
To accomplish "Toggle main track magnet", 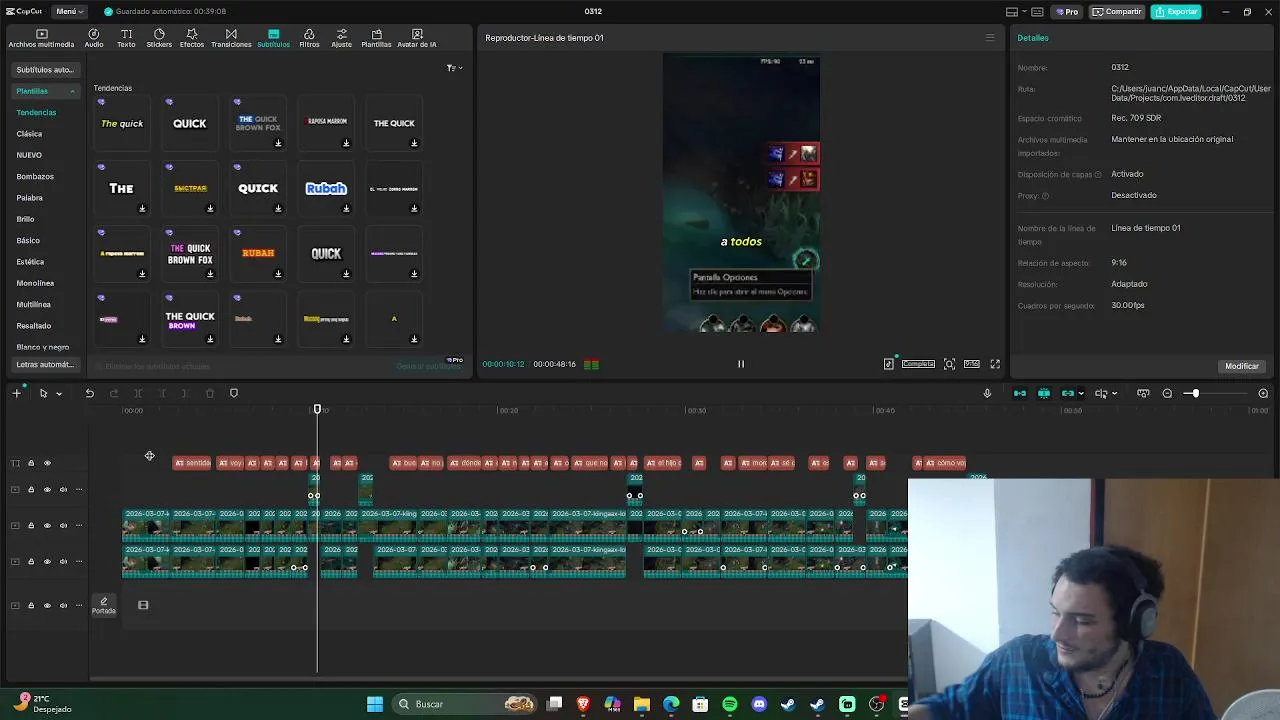I will (x=1020, y=393).
